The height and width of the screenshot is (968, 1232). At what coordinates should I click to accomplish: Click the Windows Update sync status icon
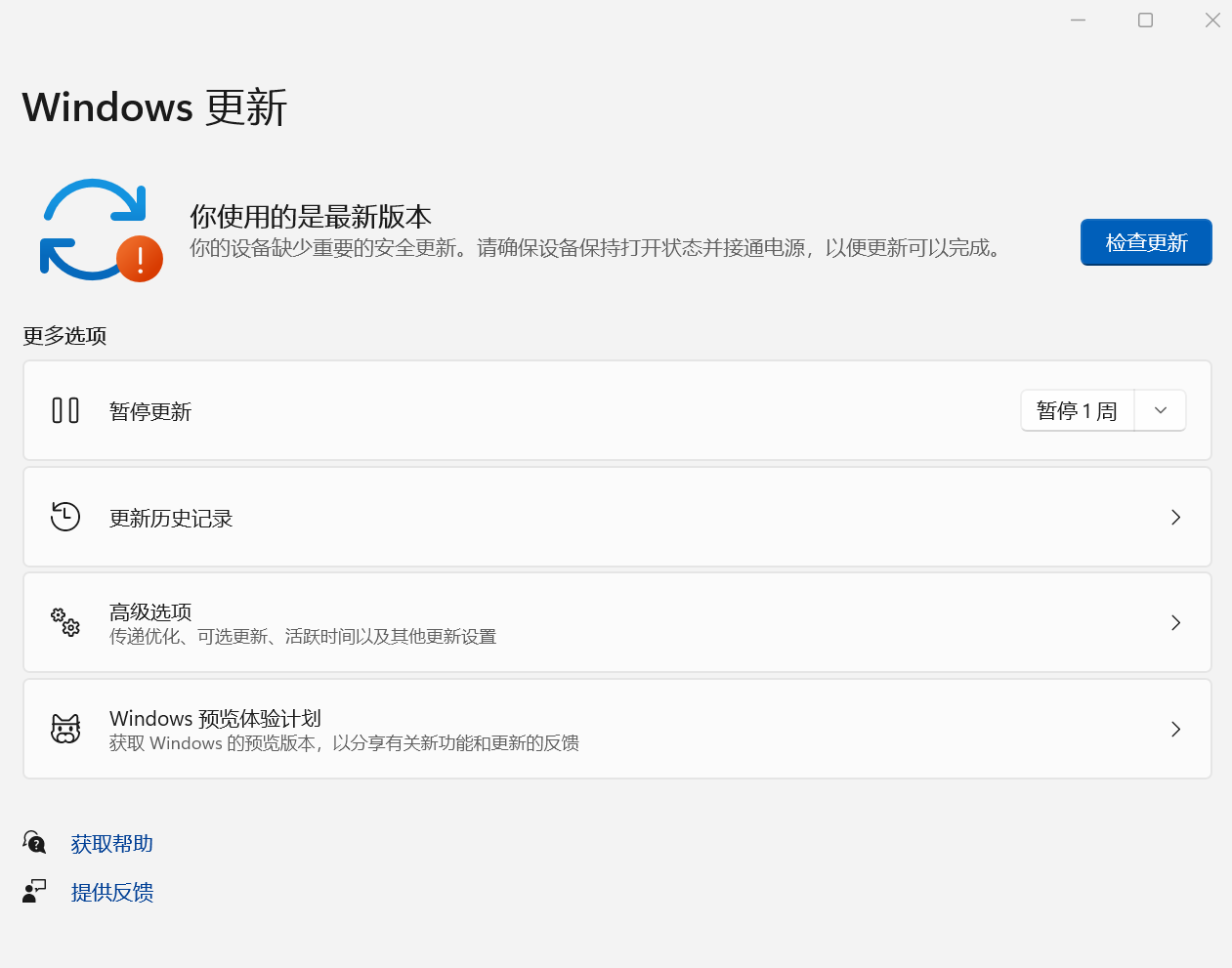(102, 231)
